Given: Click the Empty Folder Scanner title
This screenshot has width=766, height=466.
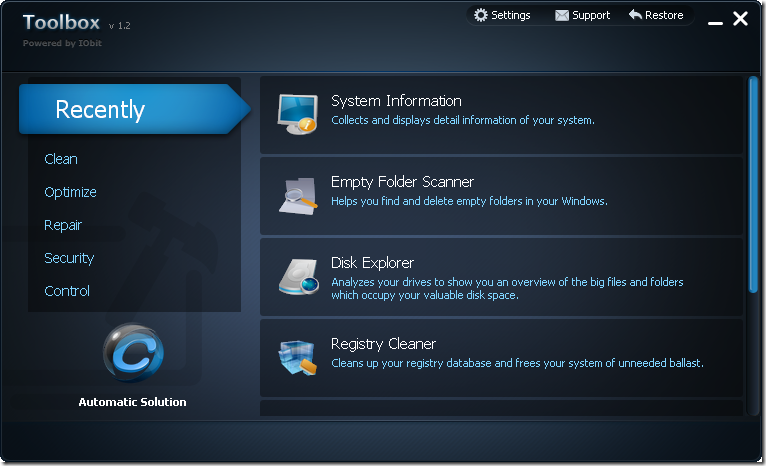Looking at the screenshot, I should [402, 182].
